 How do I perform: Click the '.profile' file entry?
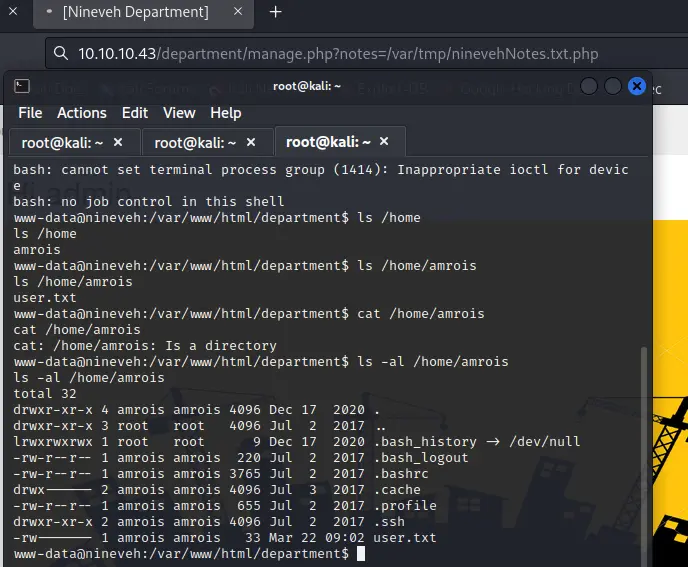[x=405, y=506]
